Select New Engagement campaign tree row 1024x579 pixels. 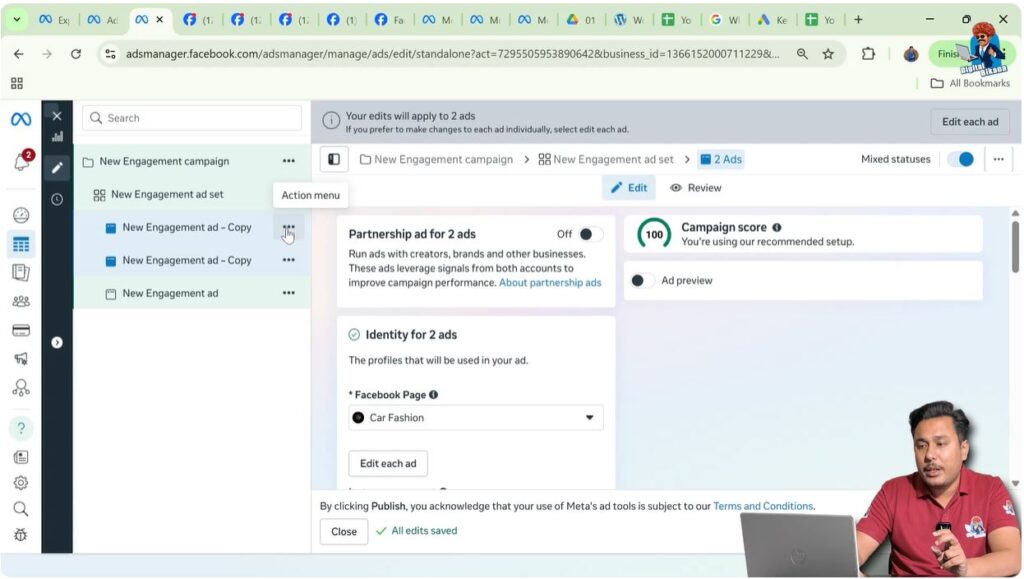192,161
